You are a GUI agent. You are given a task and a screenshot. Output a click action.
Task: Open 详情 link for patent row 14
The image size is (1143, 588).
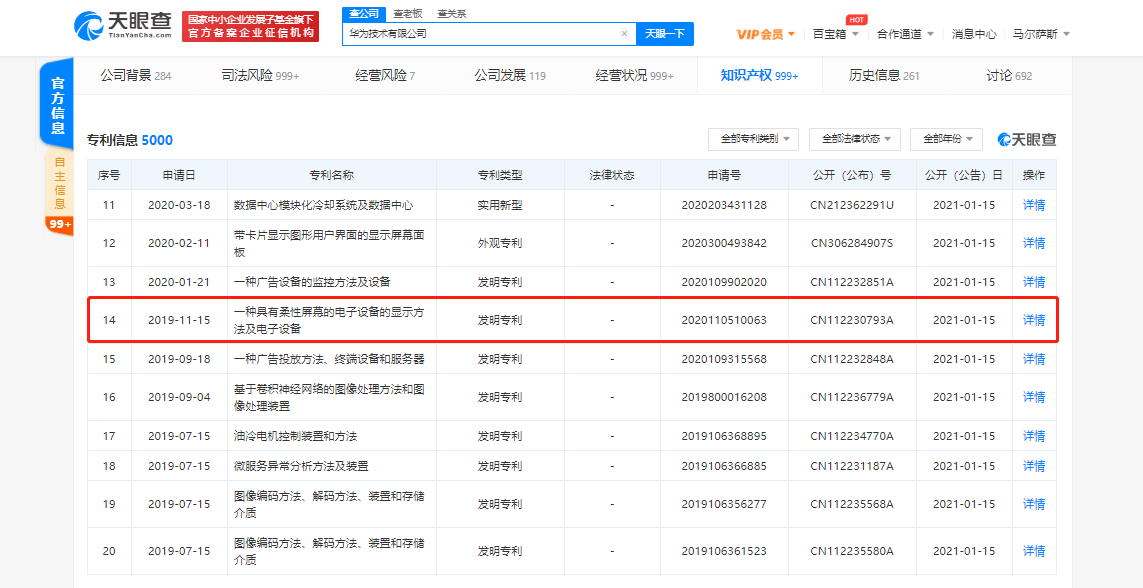[x=1033, y=320]
